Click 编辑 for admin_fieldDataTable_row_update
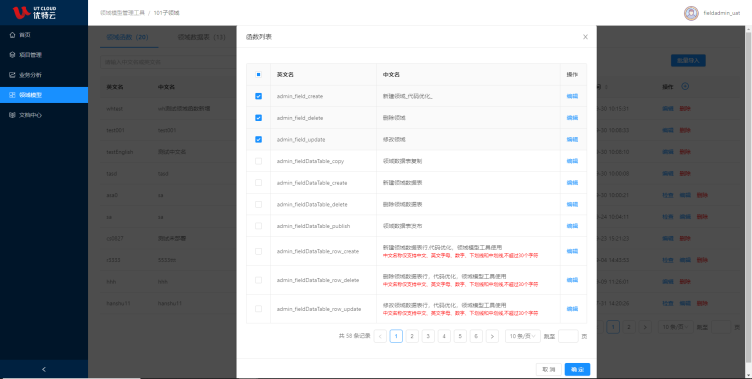Viewport: 752px width, 379px height. click(572, 308)
